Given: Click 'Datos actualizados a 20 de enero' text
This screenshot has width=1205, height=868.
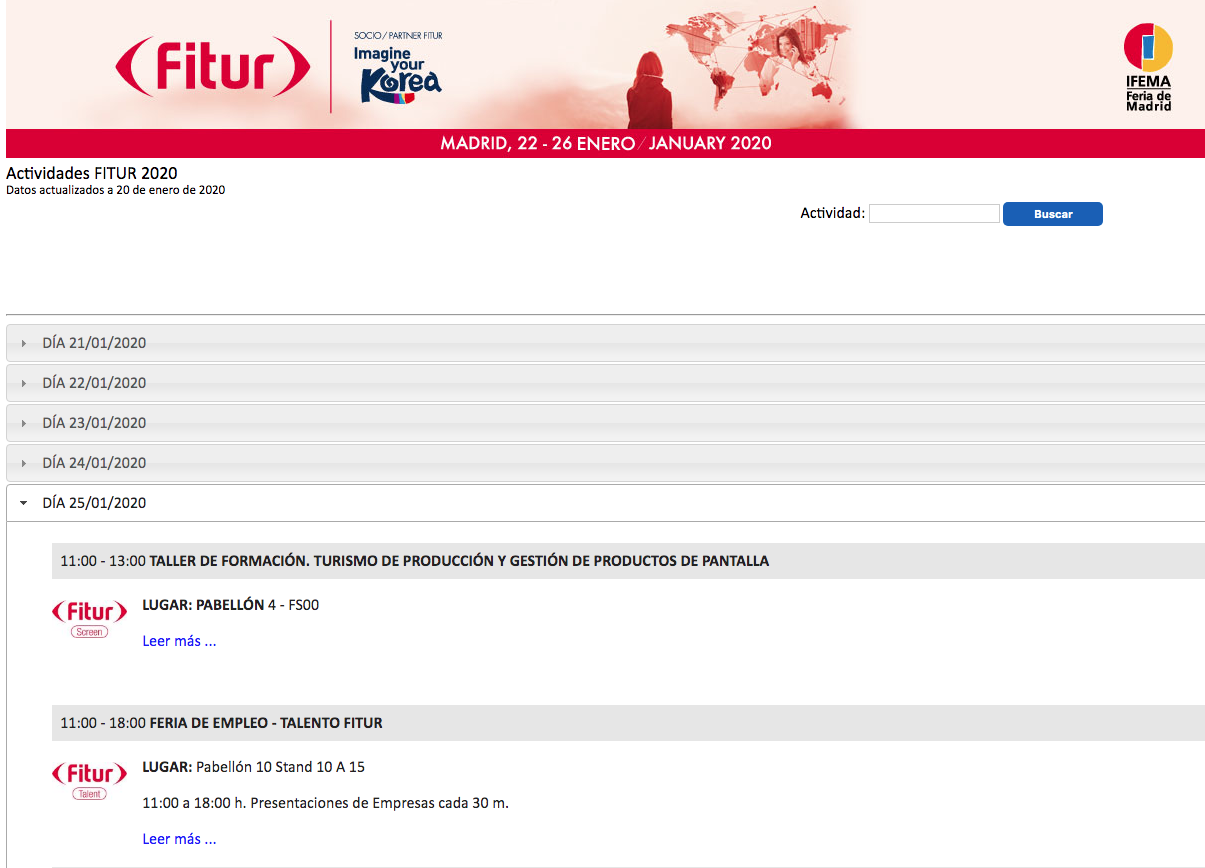Looking at the screenshot, I should pos(115,190).
